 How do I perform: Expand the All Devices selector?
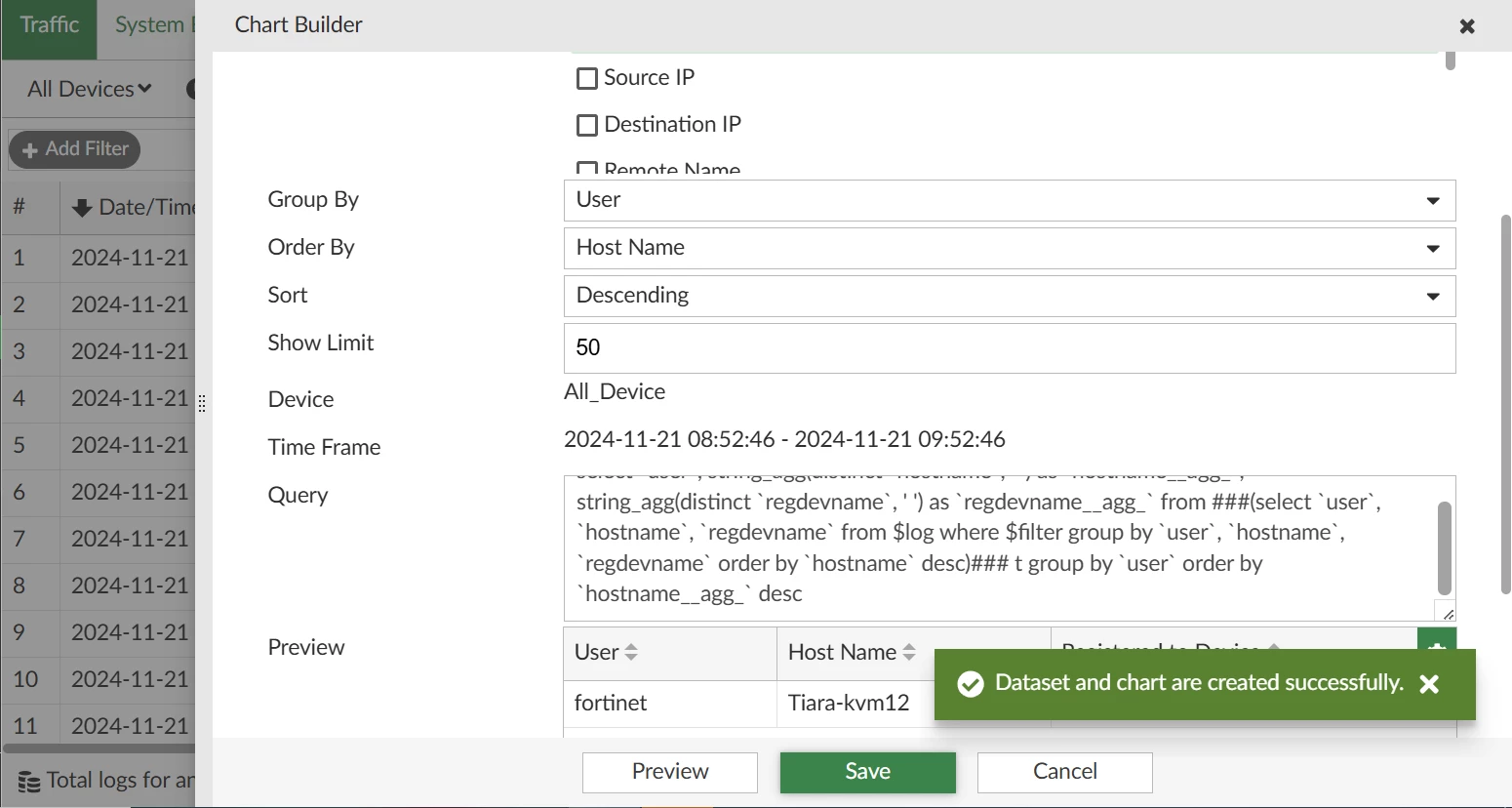89,89
